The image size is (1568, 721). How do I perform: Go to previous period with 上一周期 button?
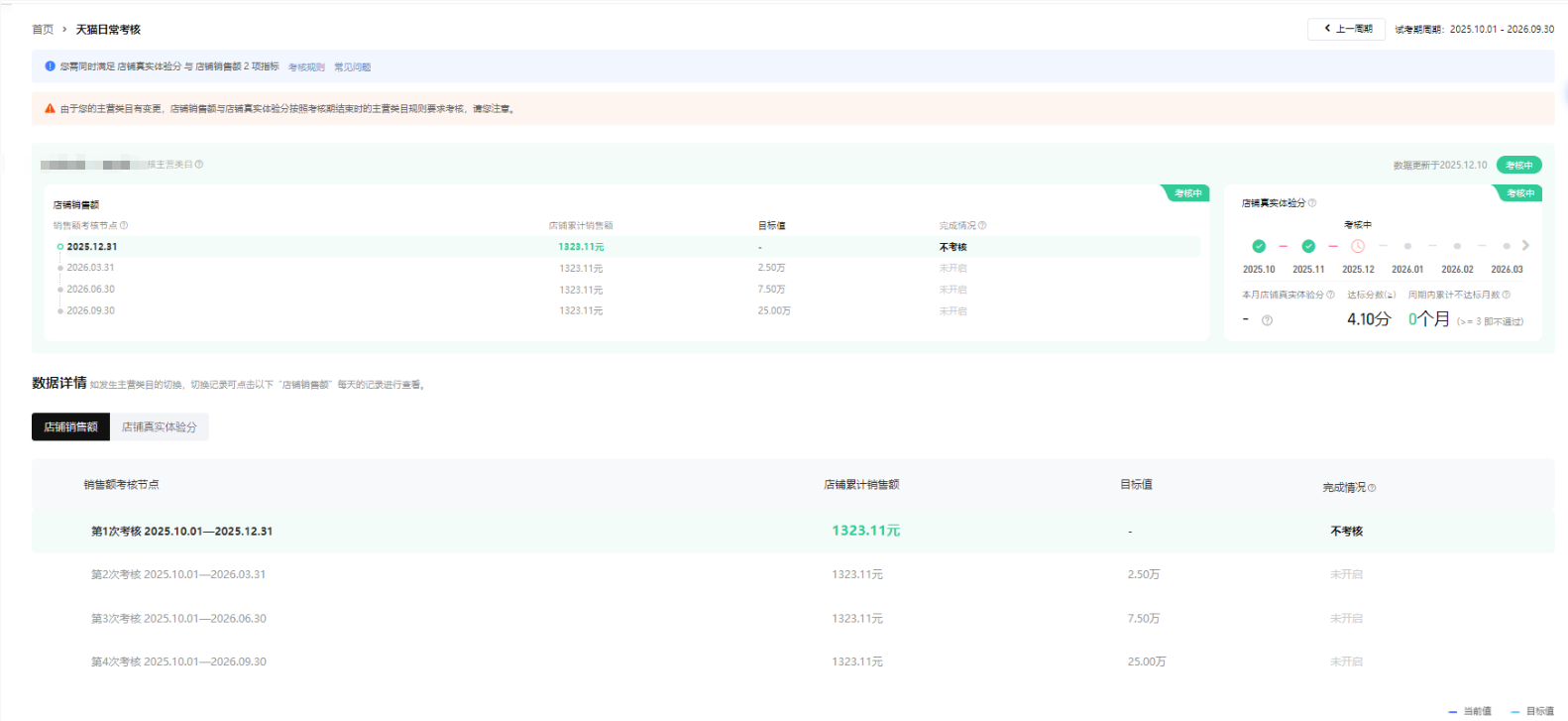pos(1346,29)
